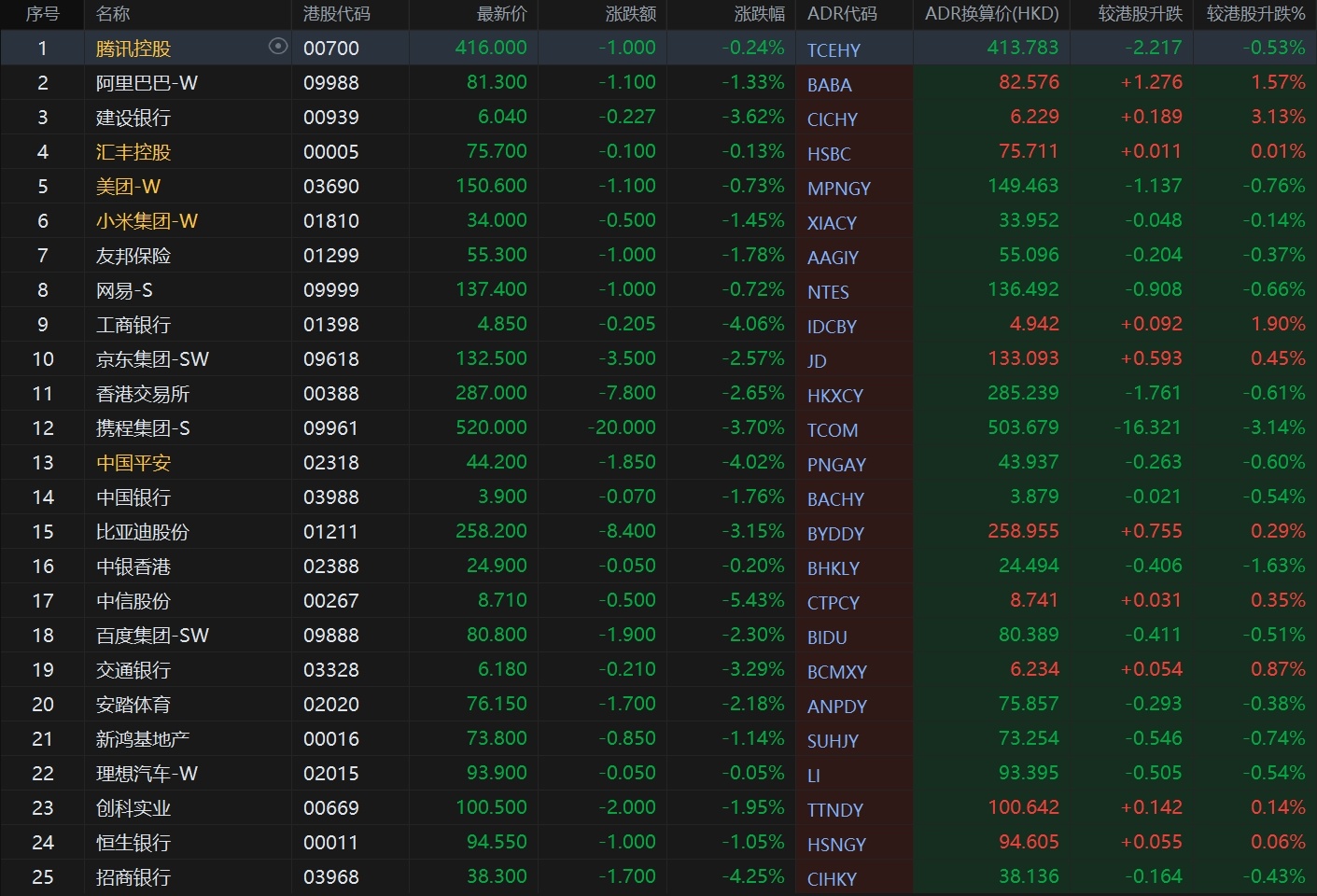Image resolution: width=1317 pixels, height=896 pixels.
Task: Open the HSBC ADR code link
Action: click(828, 154)
